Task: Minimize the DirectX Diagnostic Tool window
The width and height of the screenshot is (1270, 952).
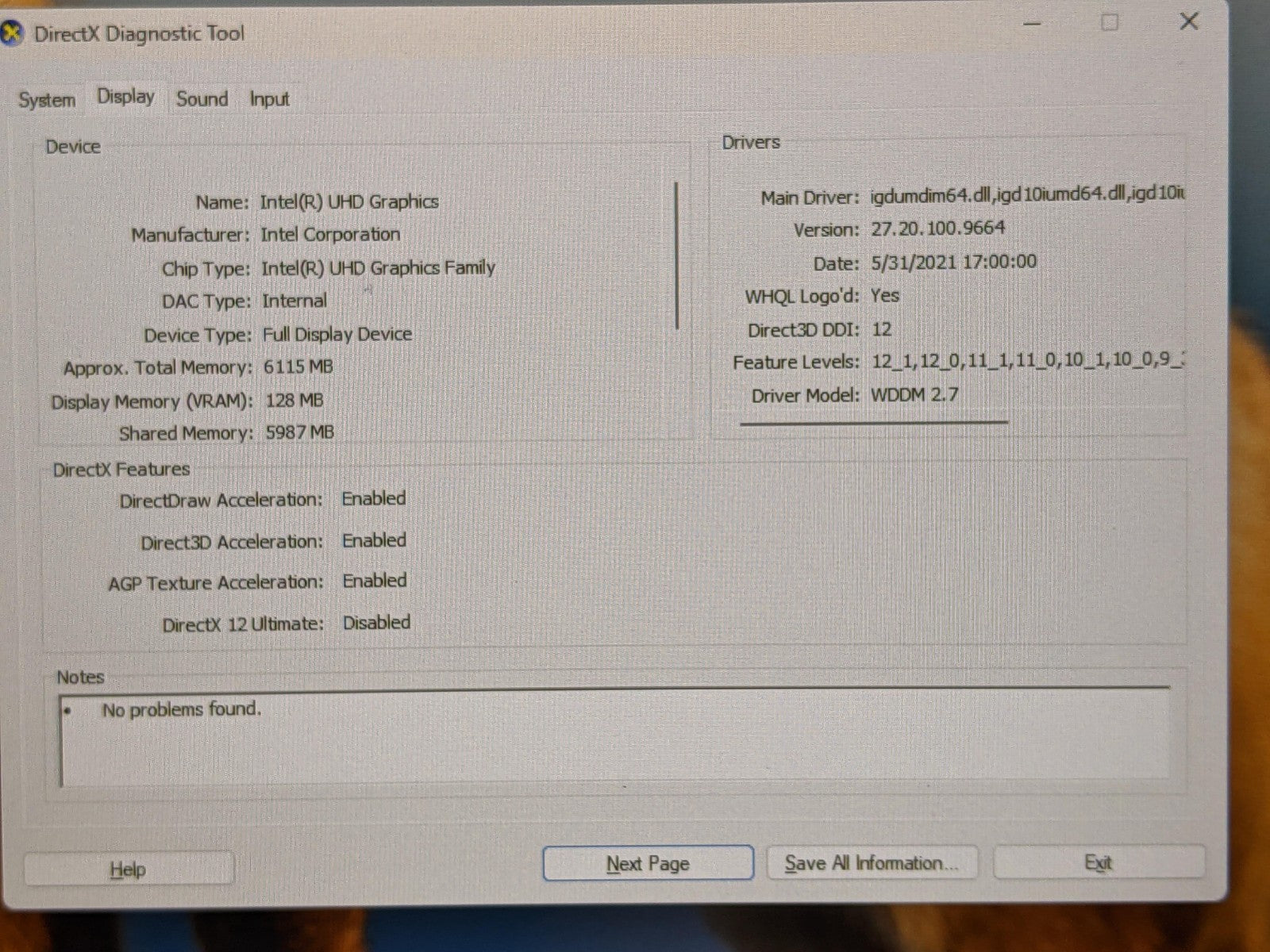Action: click(1032, 24)
